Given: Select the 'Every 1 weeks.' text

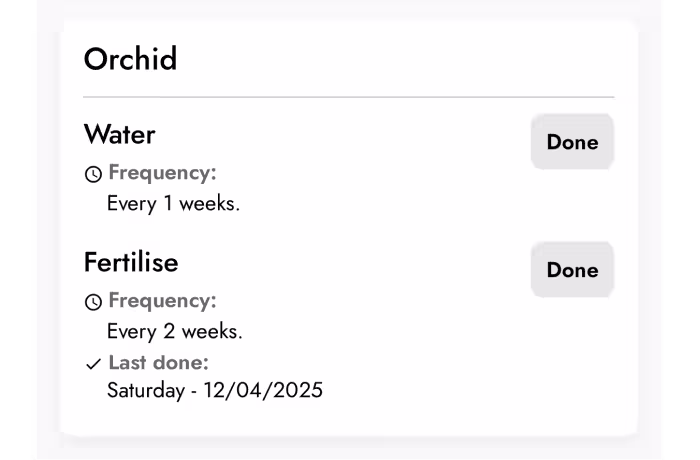Looking at the screenshot, I should (173, 204).
